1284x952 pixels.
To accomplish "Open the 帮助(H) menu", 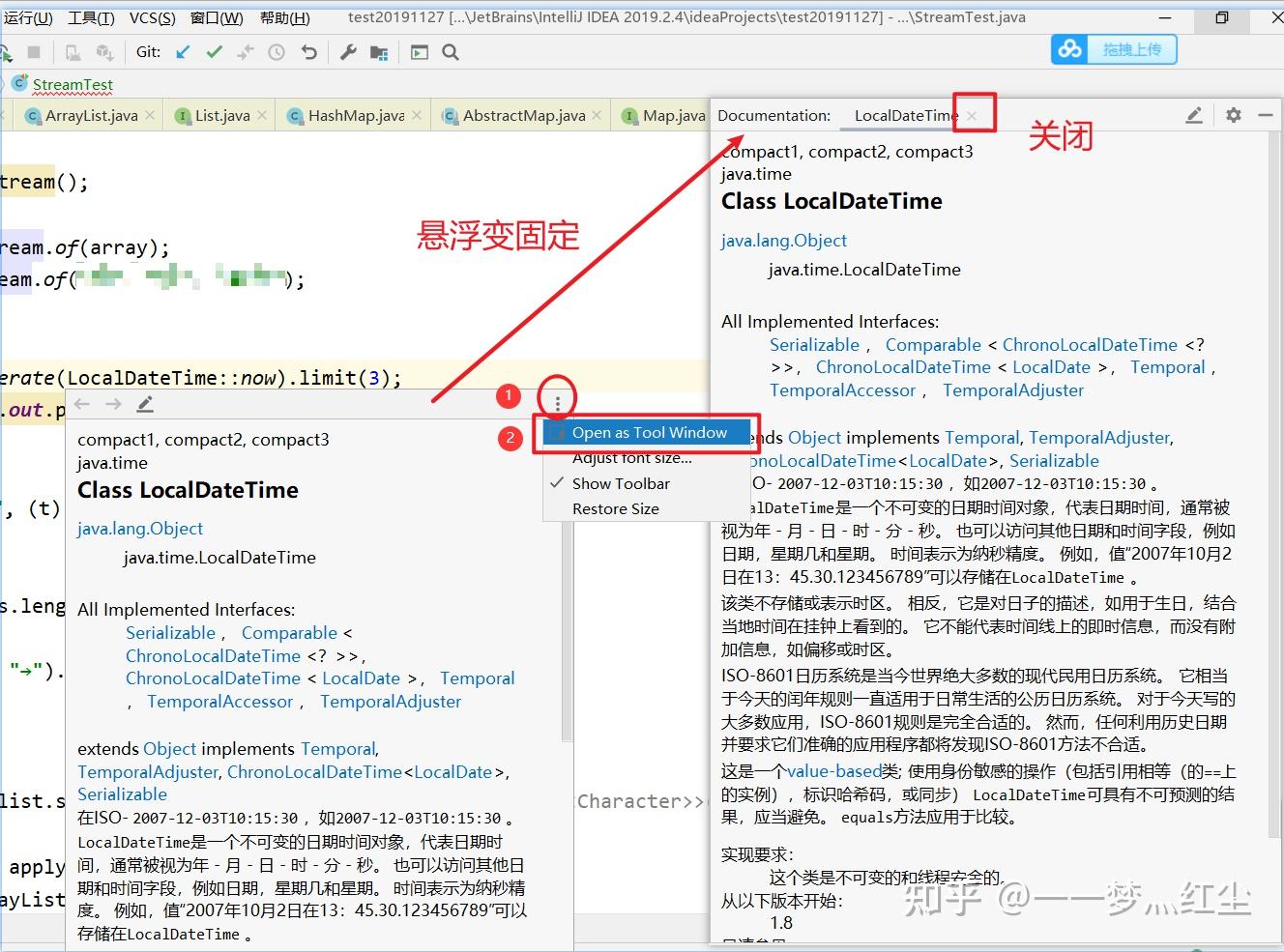I will 285,17.
